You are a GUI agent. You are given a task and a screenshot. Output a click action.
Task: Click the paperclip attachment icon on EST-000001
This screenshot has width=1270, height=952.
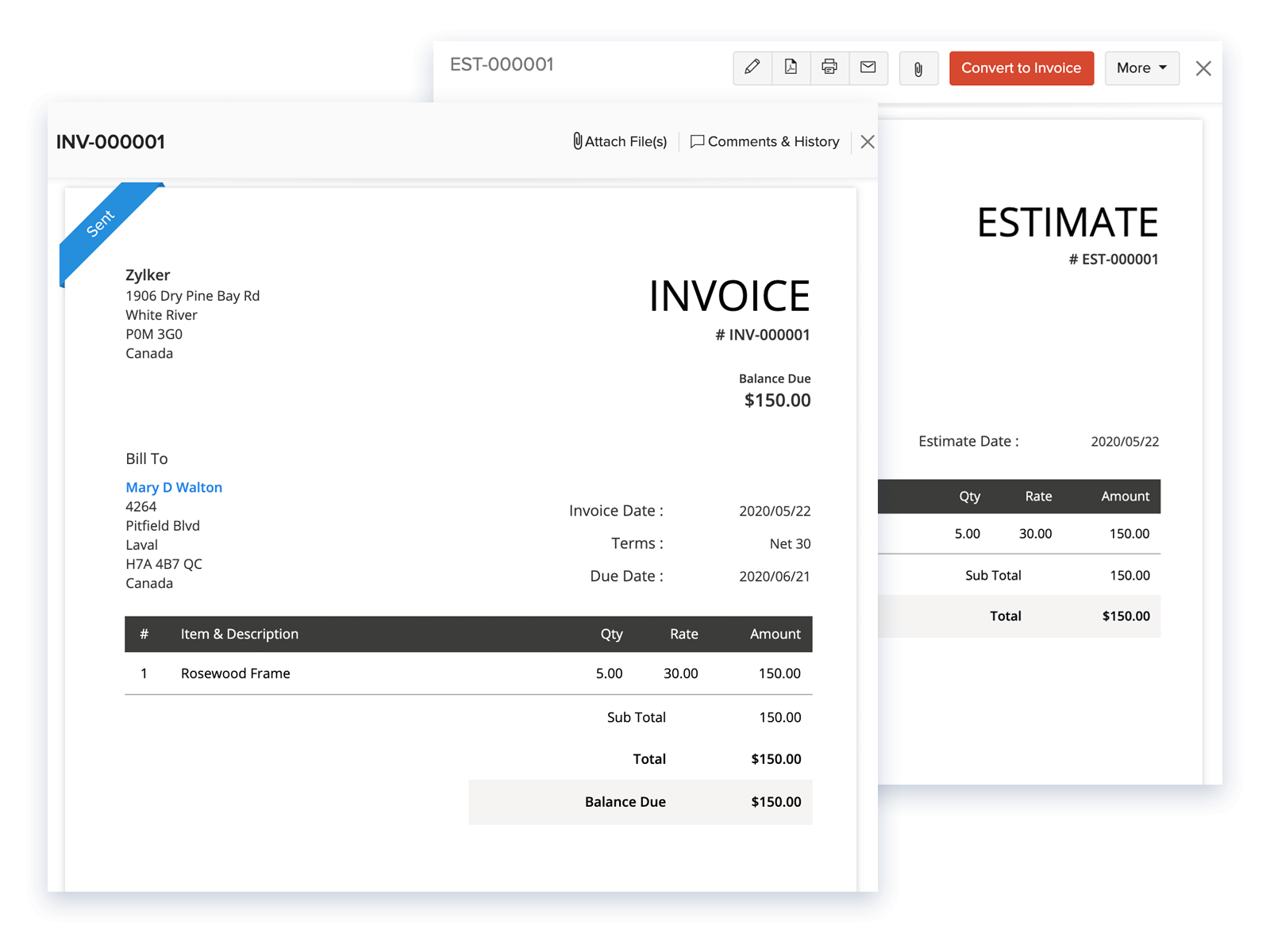tap(918, 68)
